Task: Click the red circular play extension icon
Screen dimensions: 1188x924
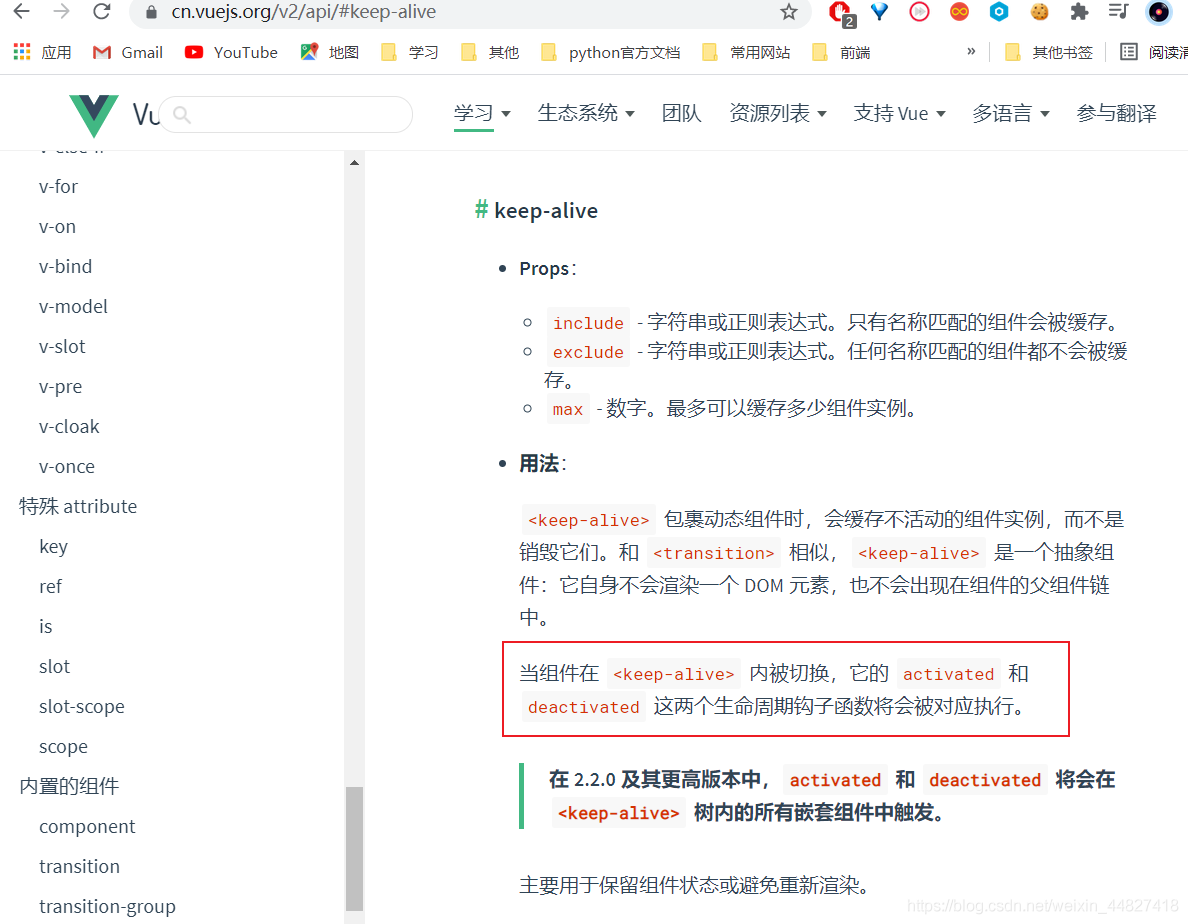Action: tap(919, 11)
